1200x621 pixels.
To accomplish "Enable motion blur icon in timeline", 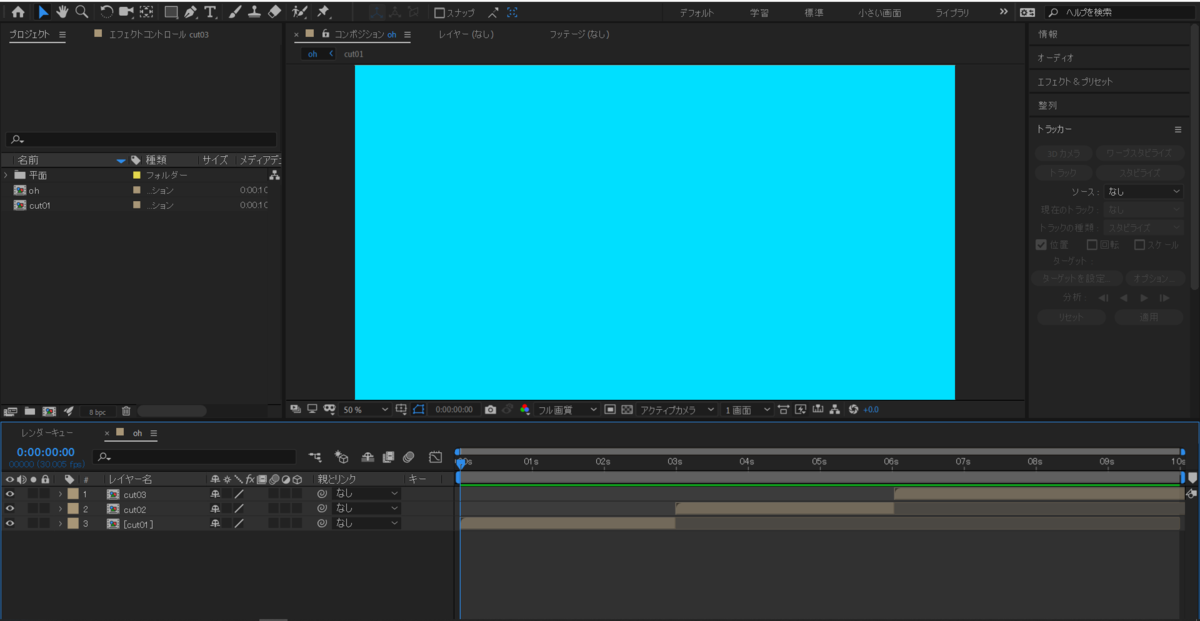I will 408,457.
